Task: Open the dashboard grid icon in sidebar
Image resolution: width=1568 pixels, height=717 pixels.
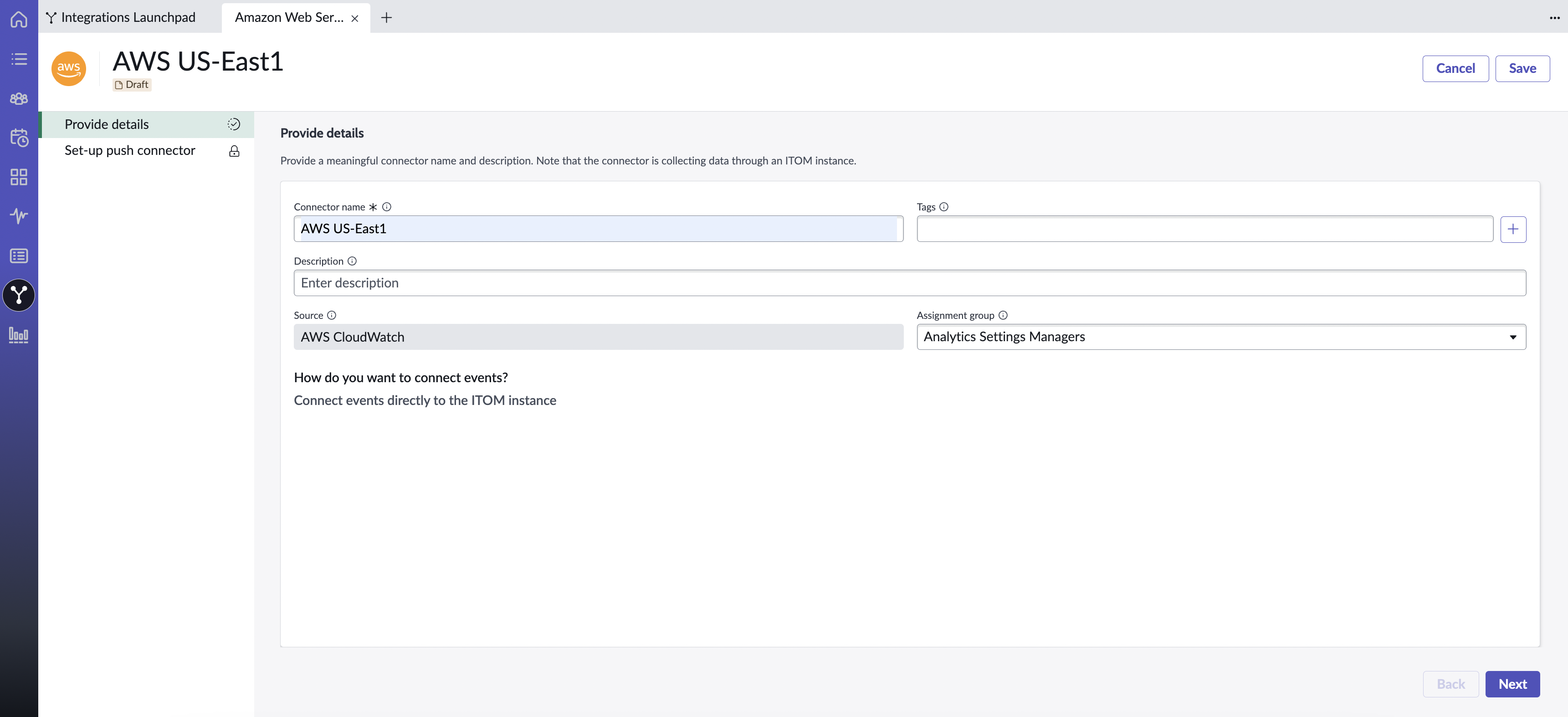Action: 19,177
